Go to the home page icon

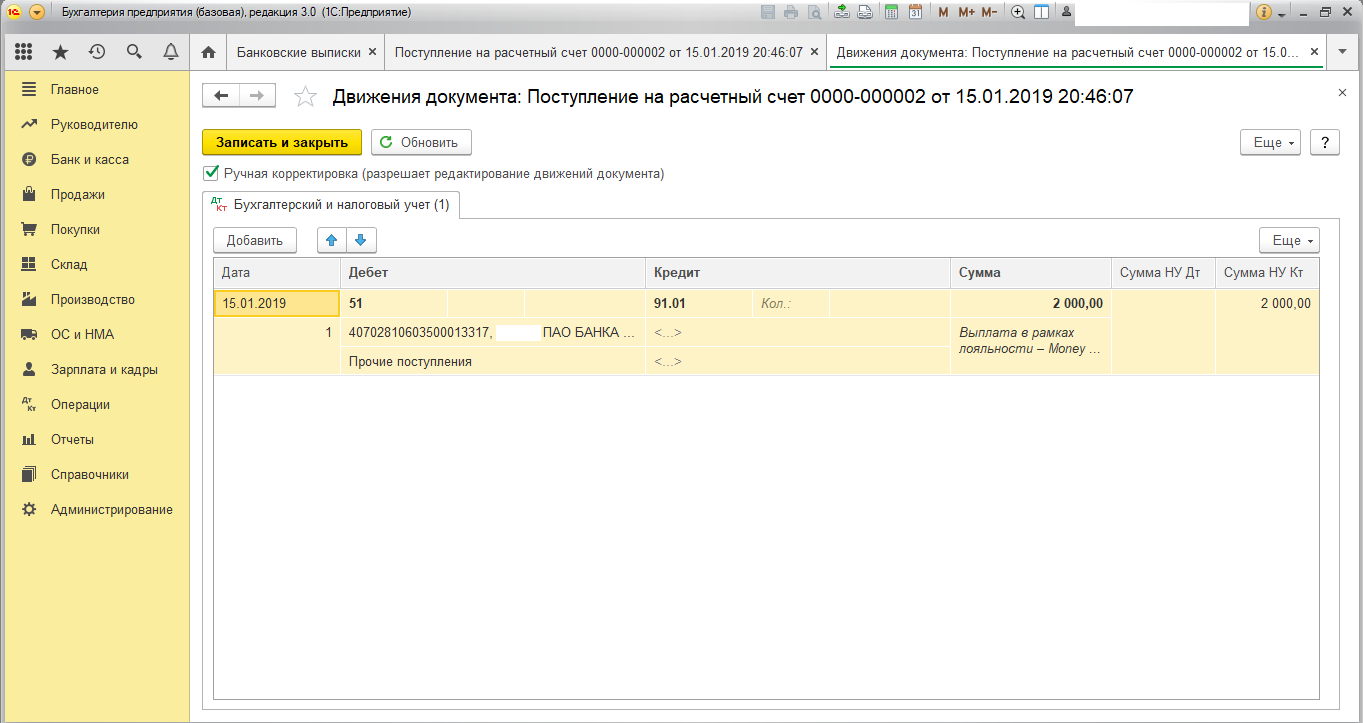(x=208, y=52)
